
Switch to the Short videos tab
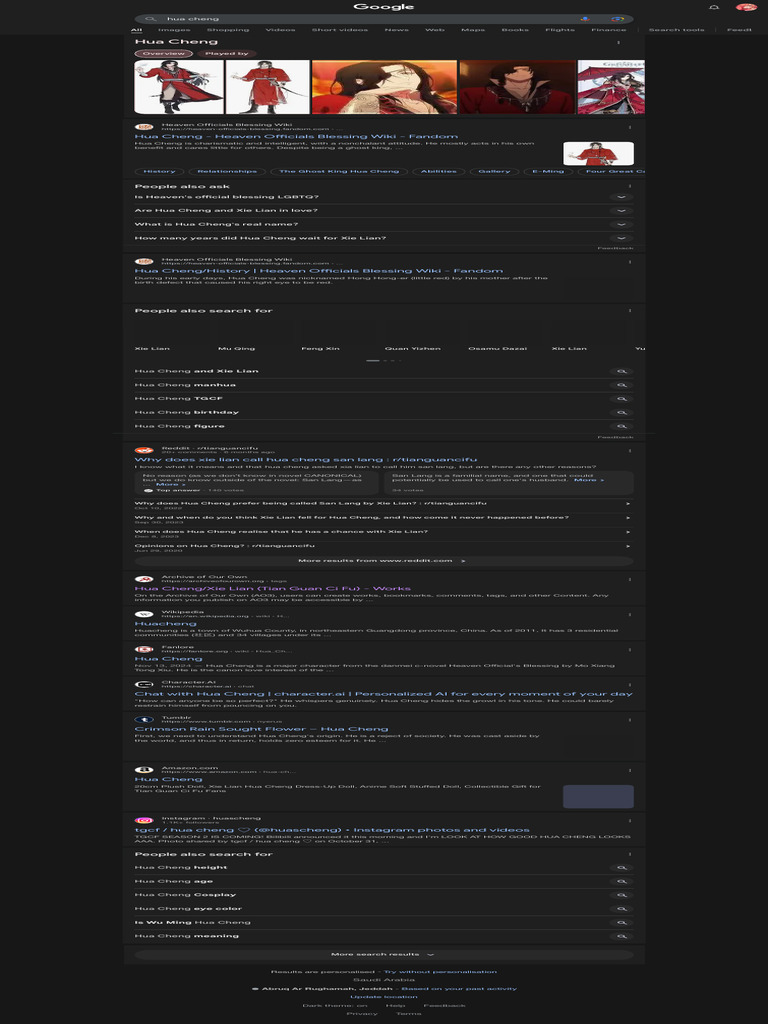pyautogui.click(x=340, y=29)
